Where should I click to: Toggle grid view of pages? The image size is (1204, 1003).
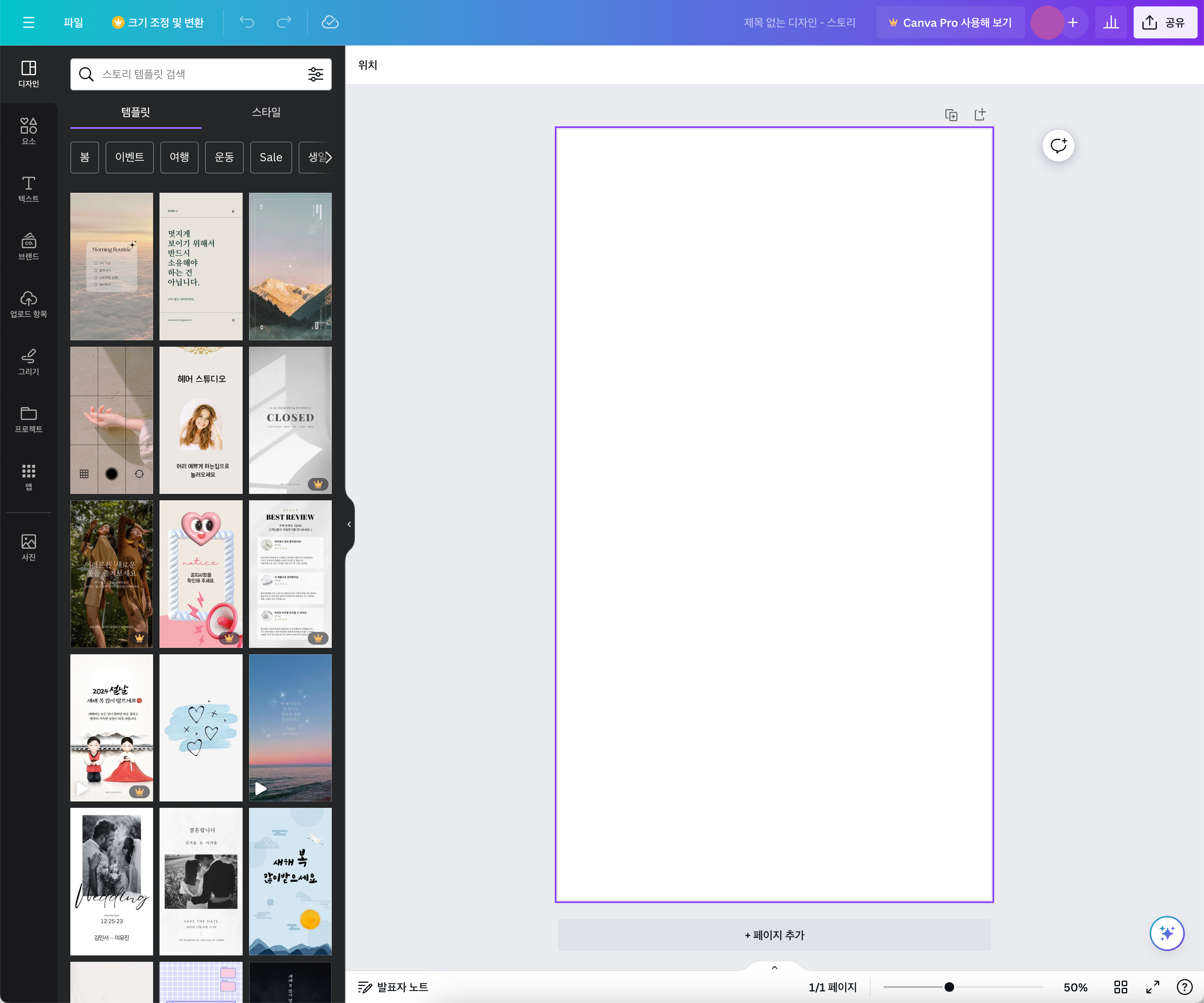tap(1120, 987)
